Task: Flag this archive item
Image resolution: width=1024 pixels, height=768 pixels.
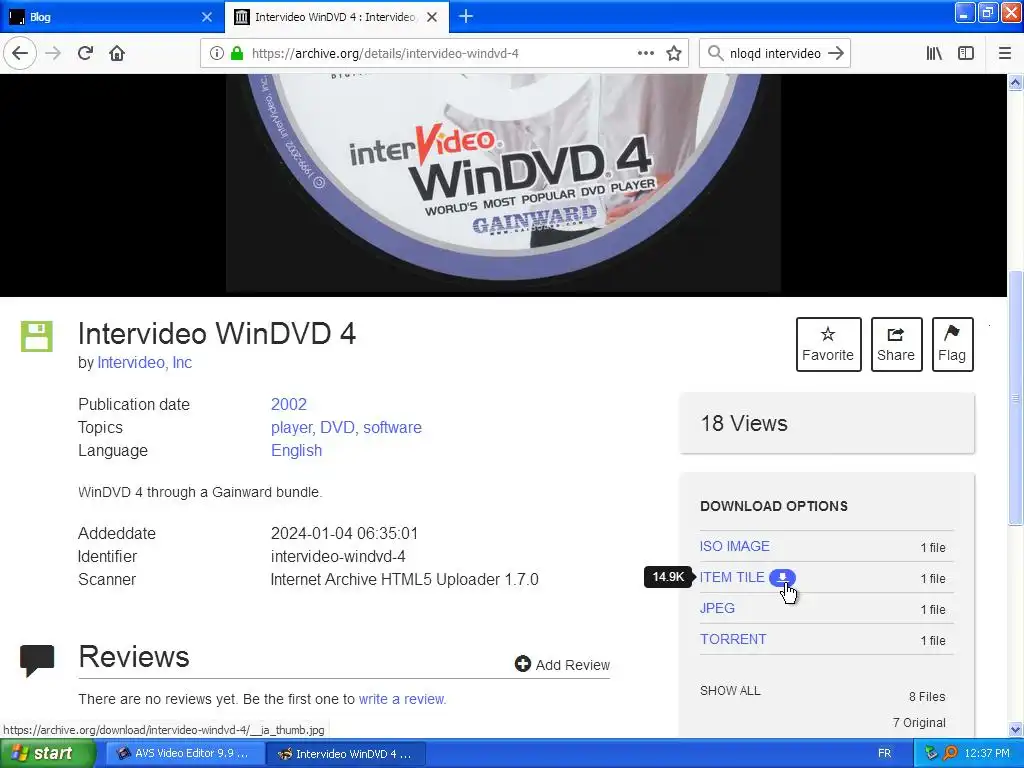Action: click(x=952, y=344)
